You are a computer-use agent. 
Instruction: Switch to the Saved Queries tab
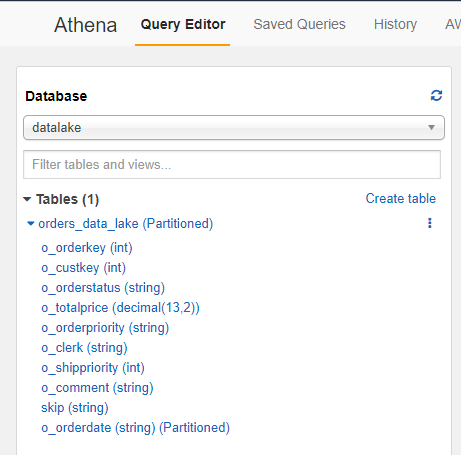pyautogui.click(x=299, y=24)
